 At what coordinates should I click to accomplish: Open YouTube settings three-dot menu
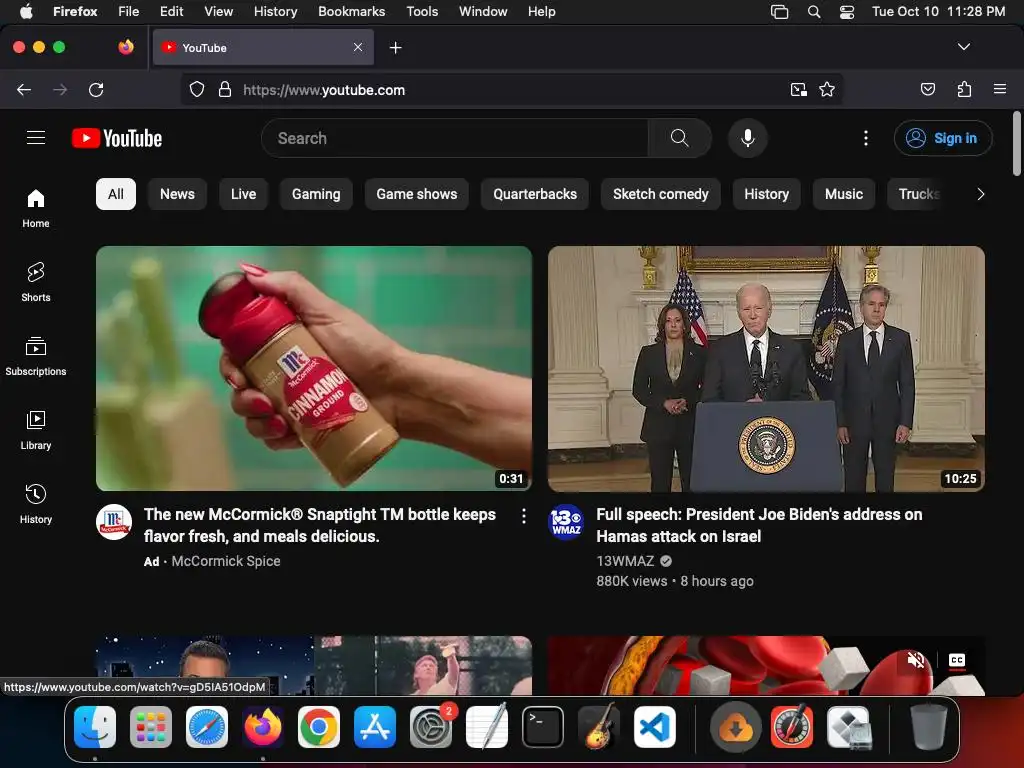point(865,138)
